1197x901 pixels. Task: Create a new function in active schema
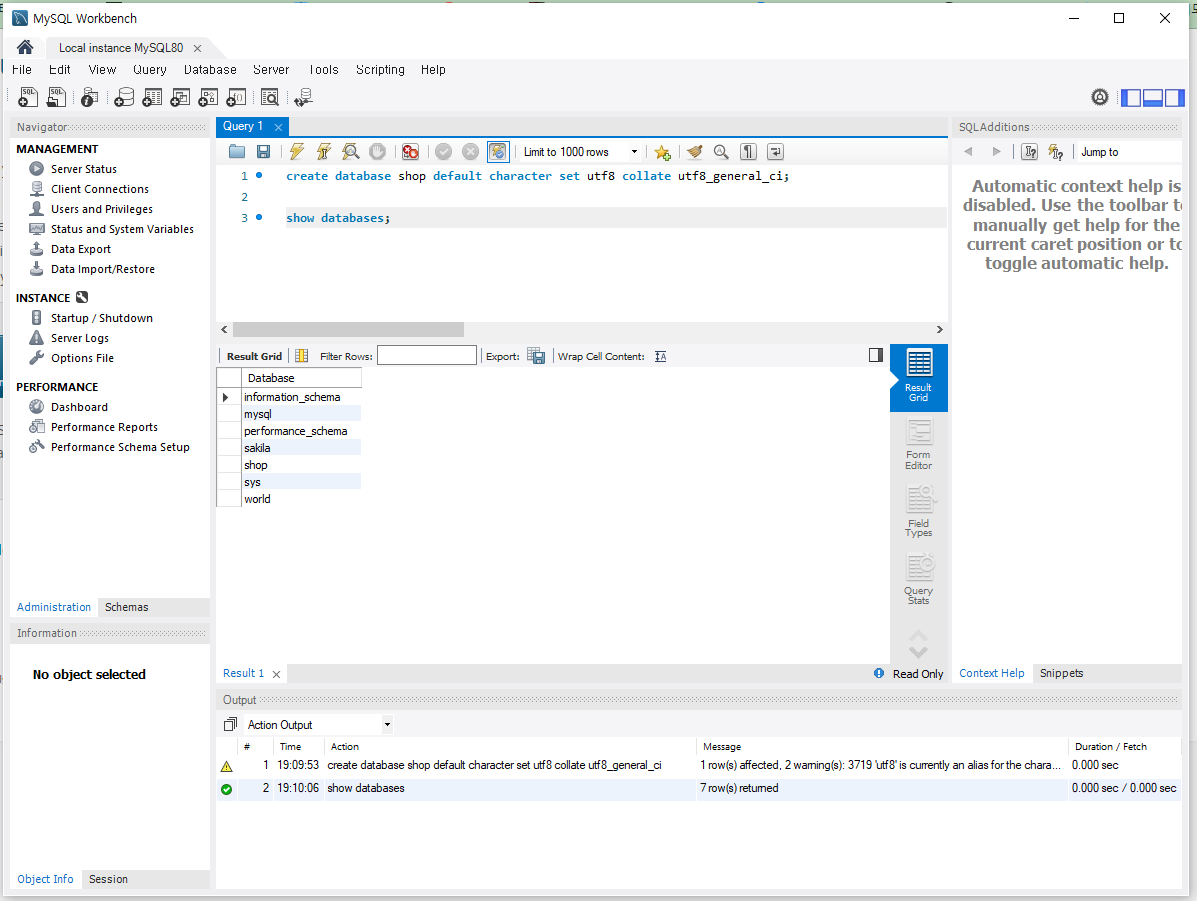[x=237, y=97]
